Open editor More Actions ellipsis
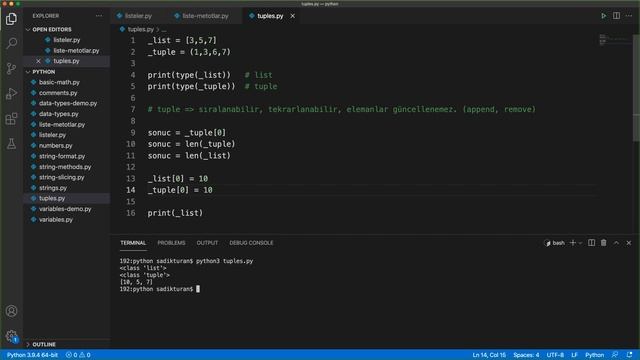The height and width of the screenshot is (360, 640). 629,16
